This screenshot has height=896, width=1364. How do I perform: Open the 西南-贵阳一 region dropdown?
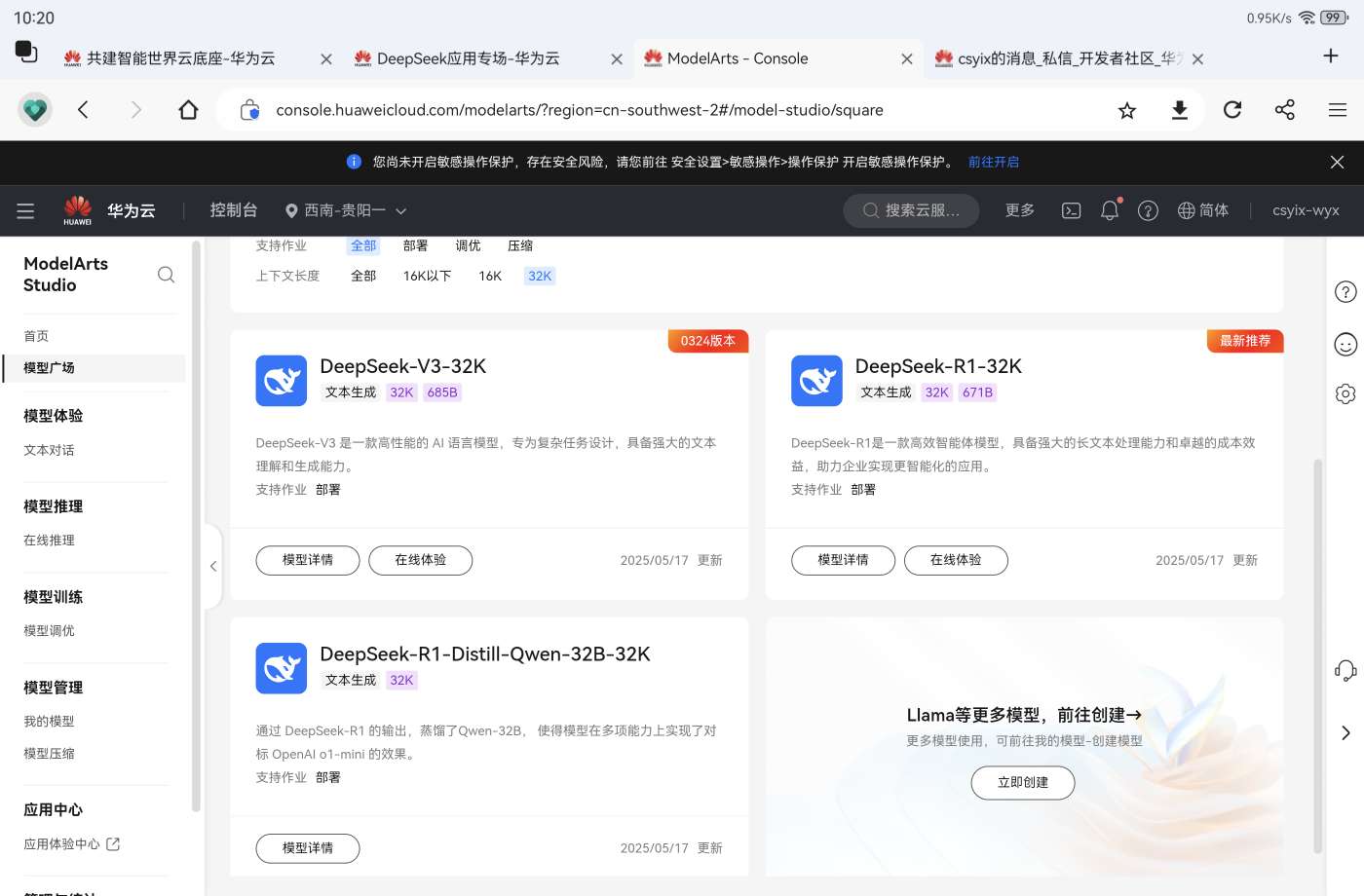(345, 210)
